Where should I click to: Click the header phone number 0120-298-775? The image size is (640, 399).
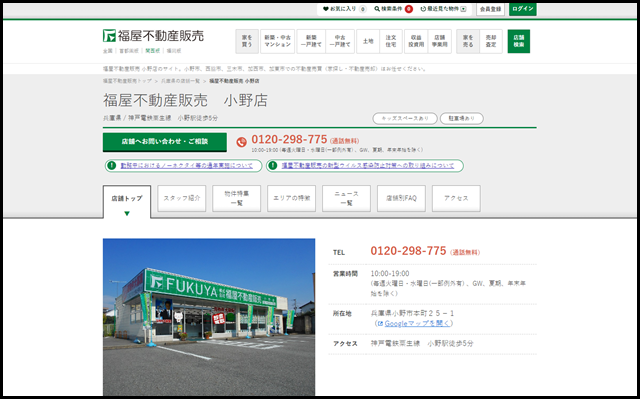289,140
